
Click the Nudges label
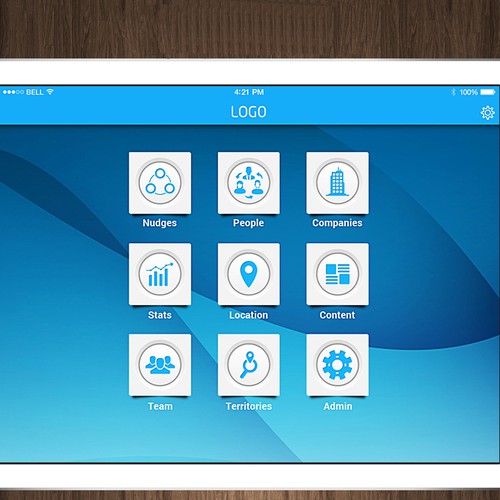coord(160,223)
